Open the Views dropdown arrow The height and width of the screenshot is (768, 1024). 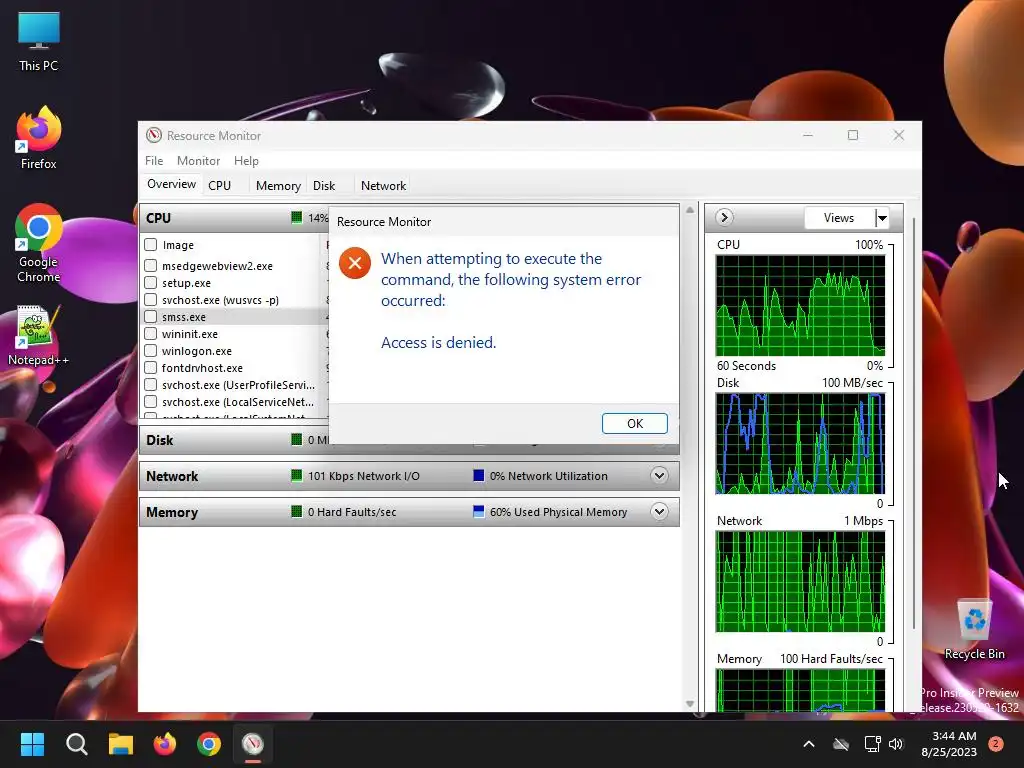pos(882,218)
